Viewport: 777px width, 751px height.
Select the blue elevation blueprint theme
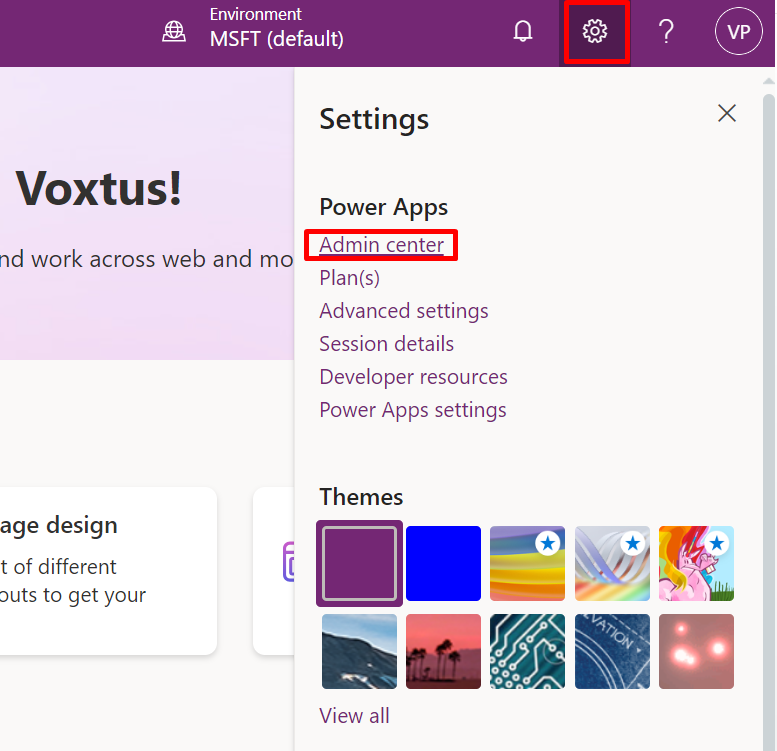(x=612, y=651)
